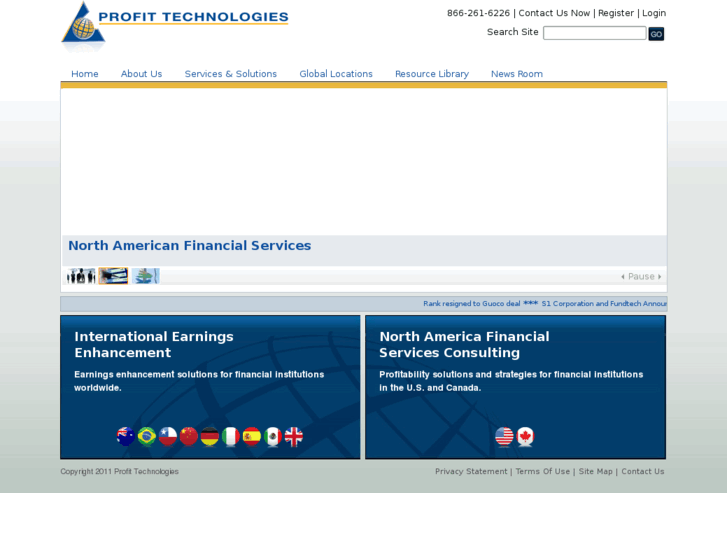727x545 pixels.
Task: Click the Contact Us footer link
Action: tap(643, 471)
